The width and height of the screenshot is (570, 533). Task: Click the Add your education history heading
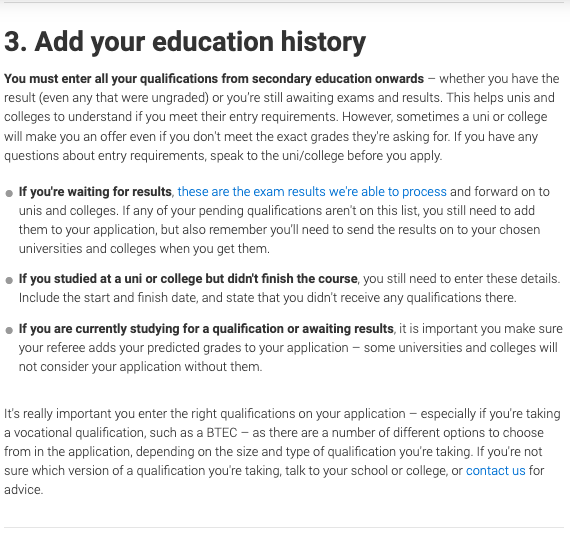185,42
